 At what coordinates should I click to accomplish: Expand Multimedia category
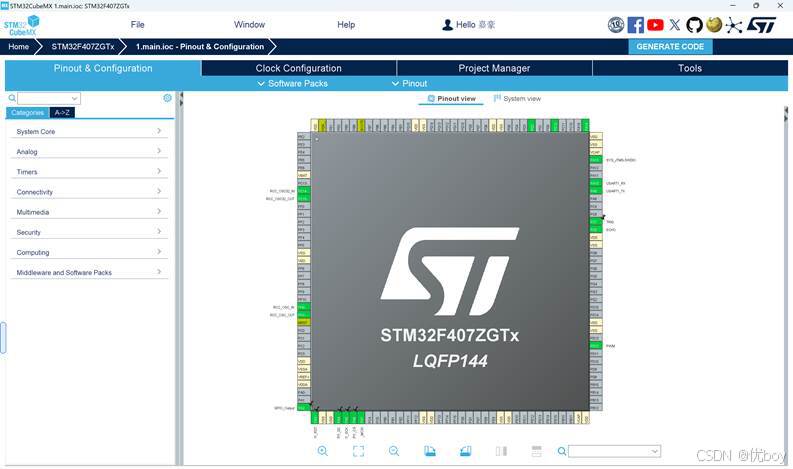coord(89,212)
